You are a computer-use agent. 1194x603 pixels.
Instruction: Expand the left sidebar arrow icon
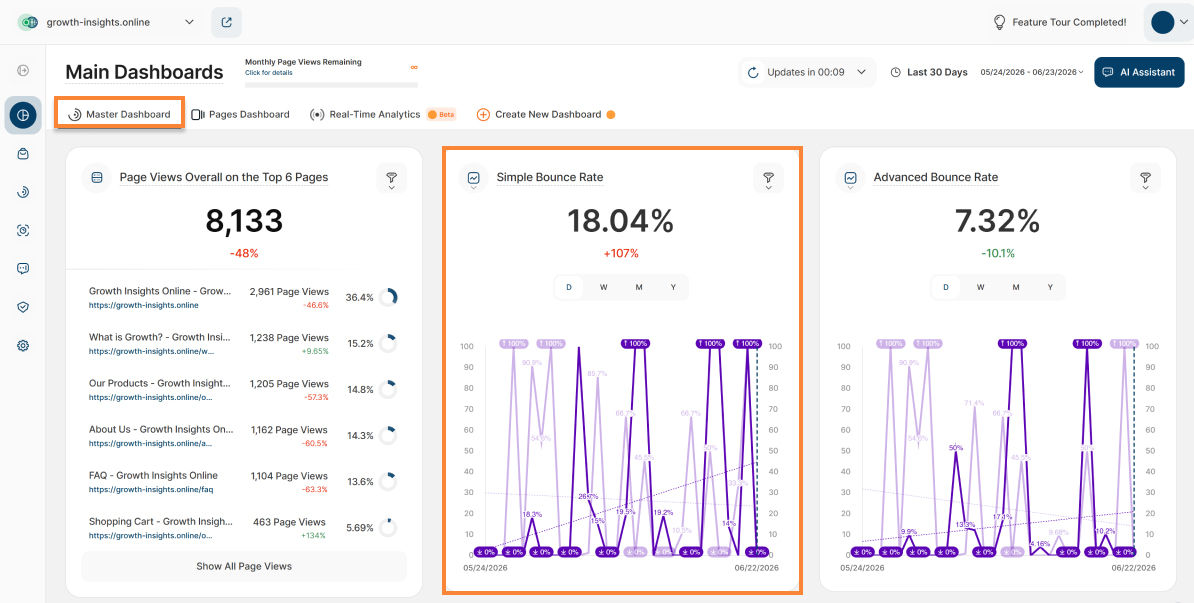pyautogui.click(x=23, y=71)
